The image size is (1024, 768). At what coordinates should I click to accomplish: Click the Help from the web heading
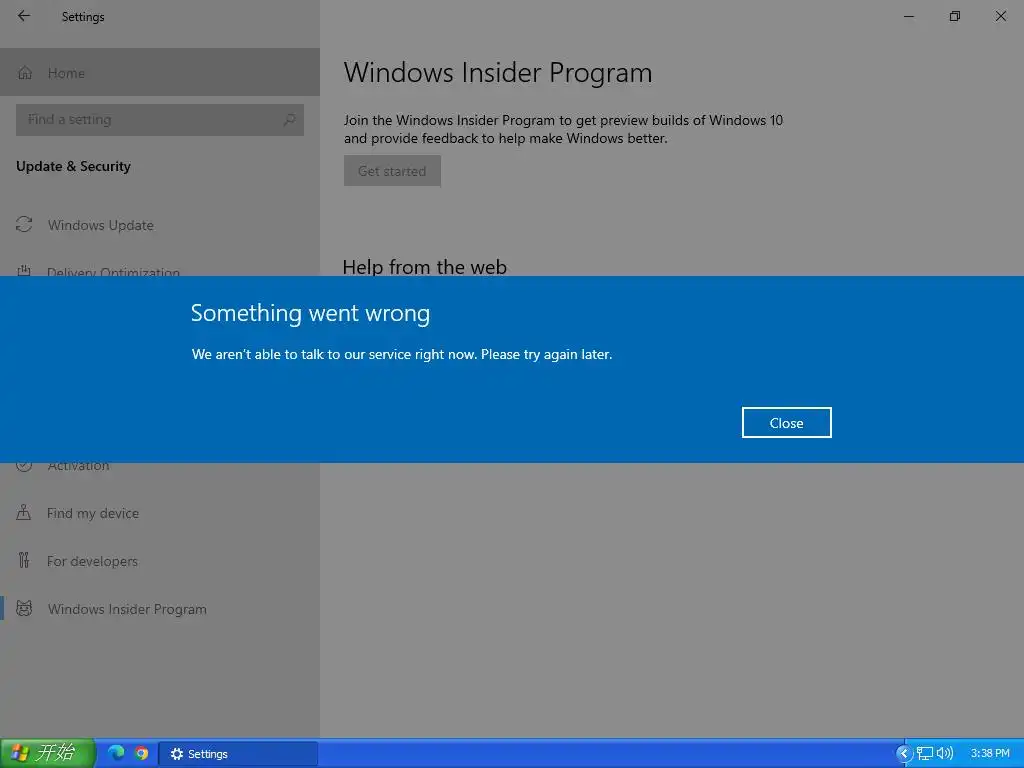click(424, 266)
